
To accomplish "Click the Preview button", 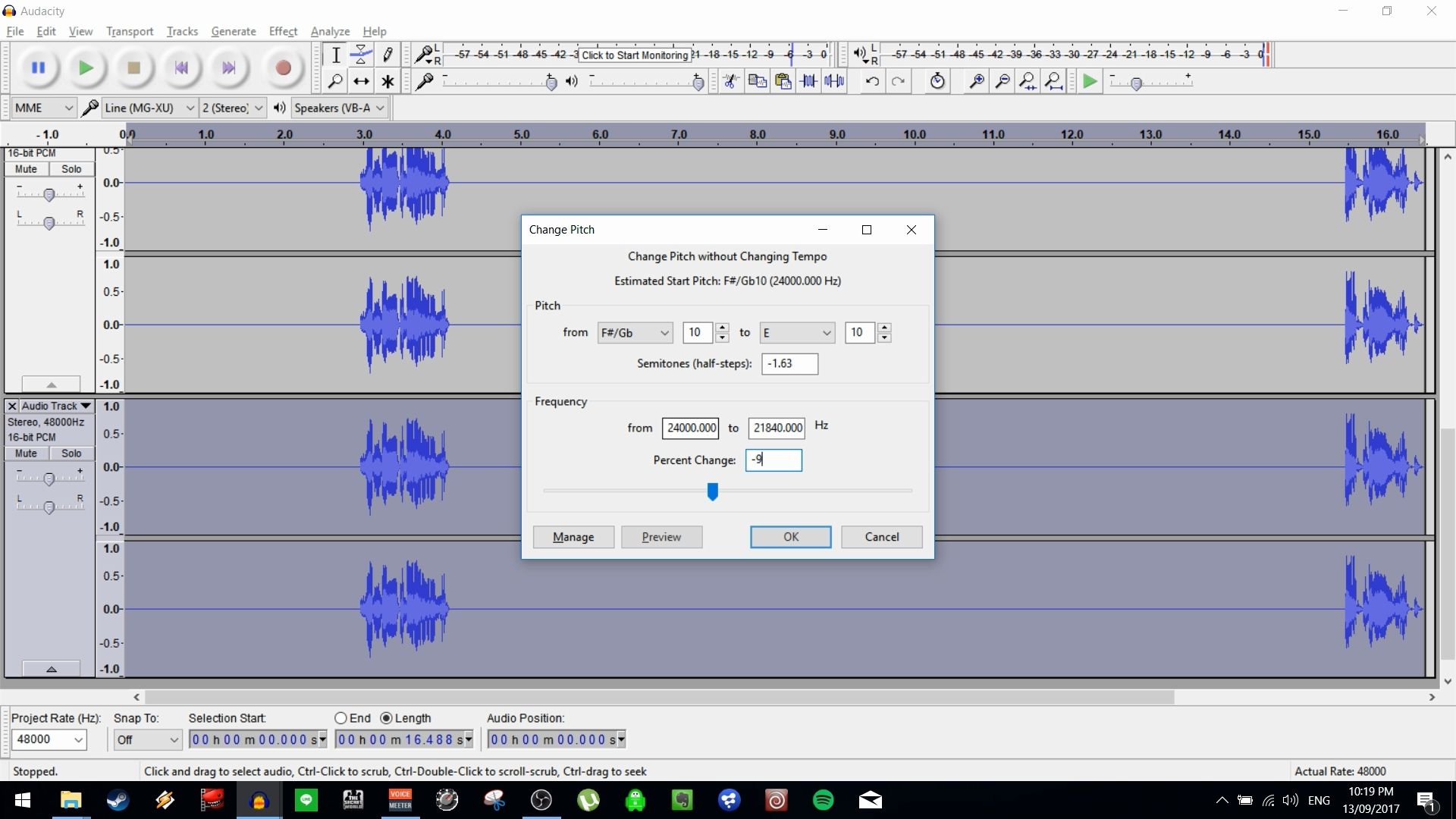I will click(x=661, y=536).
